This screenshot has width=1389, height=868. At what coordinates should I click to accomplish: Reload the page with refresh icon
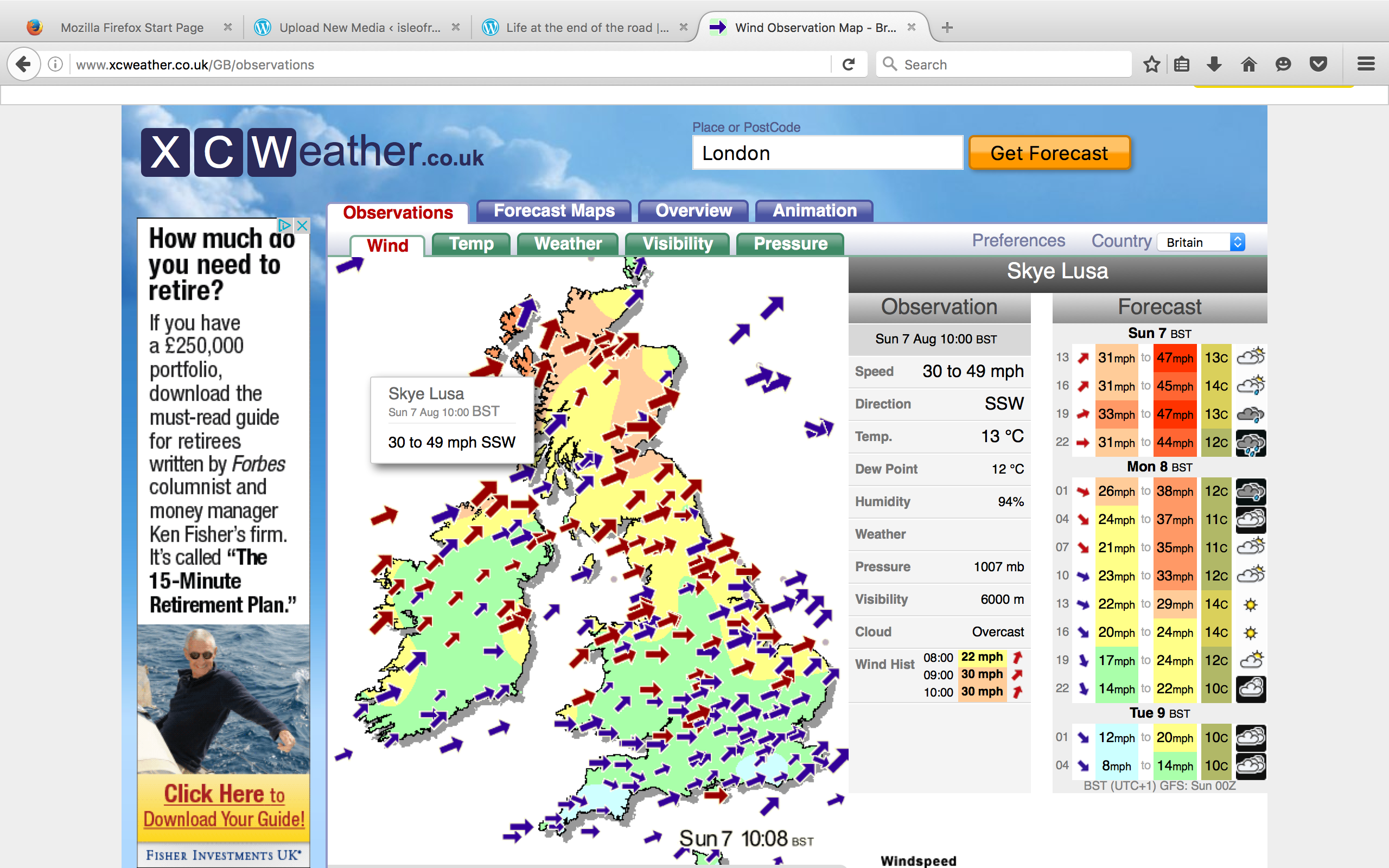849,65
